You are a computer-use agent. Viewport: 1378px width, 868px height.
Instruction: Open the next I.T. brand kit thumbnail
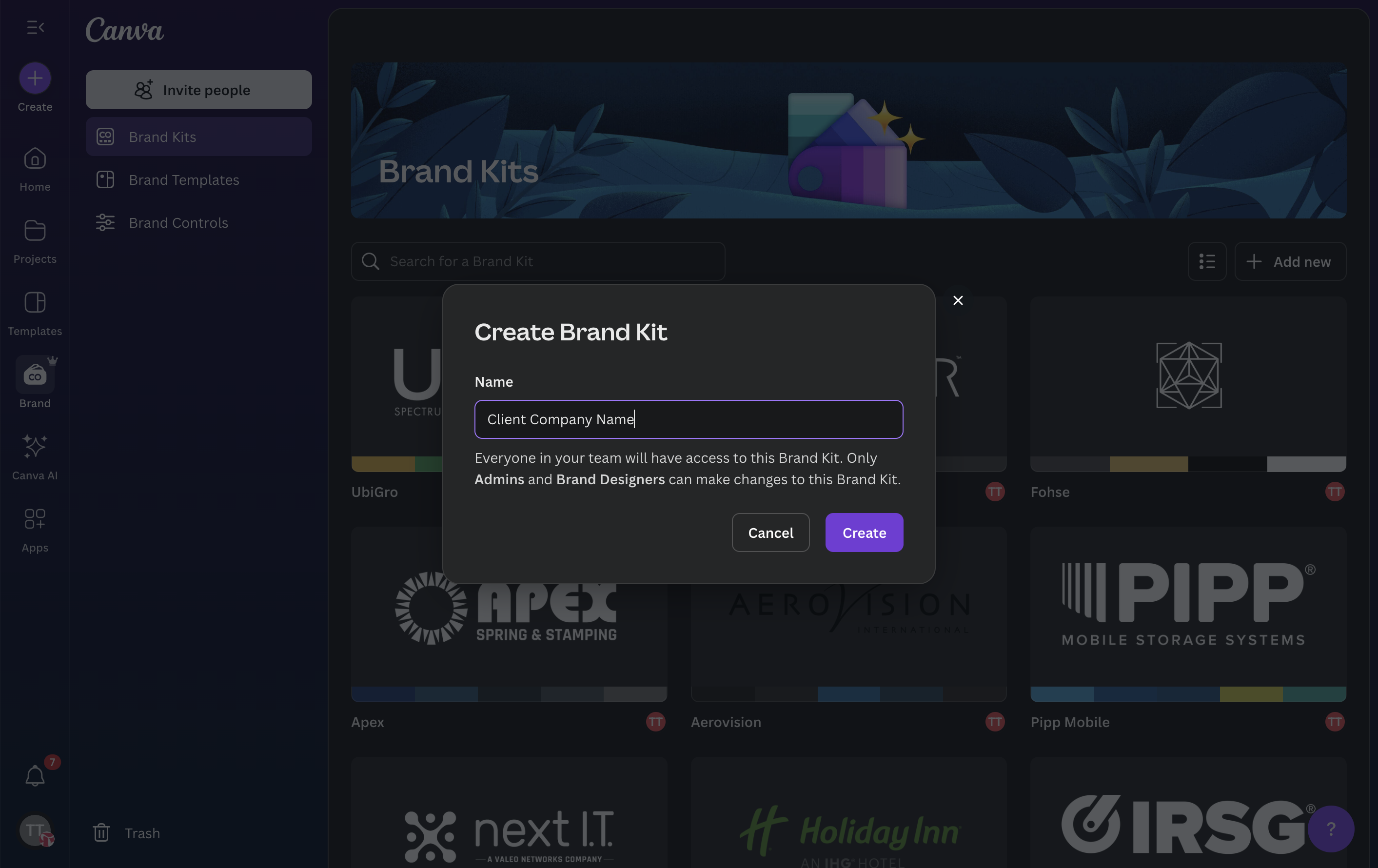click(x=509, y=812)
